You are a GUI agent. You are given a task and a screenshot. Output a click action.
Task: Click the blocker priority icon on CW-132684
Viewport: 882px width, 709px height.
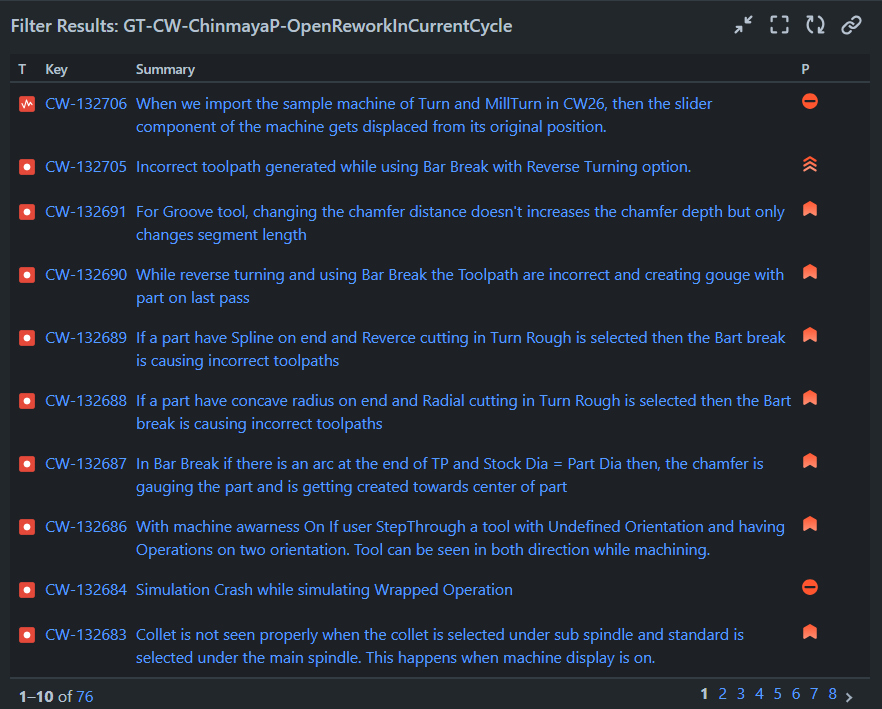click(809, 587)
